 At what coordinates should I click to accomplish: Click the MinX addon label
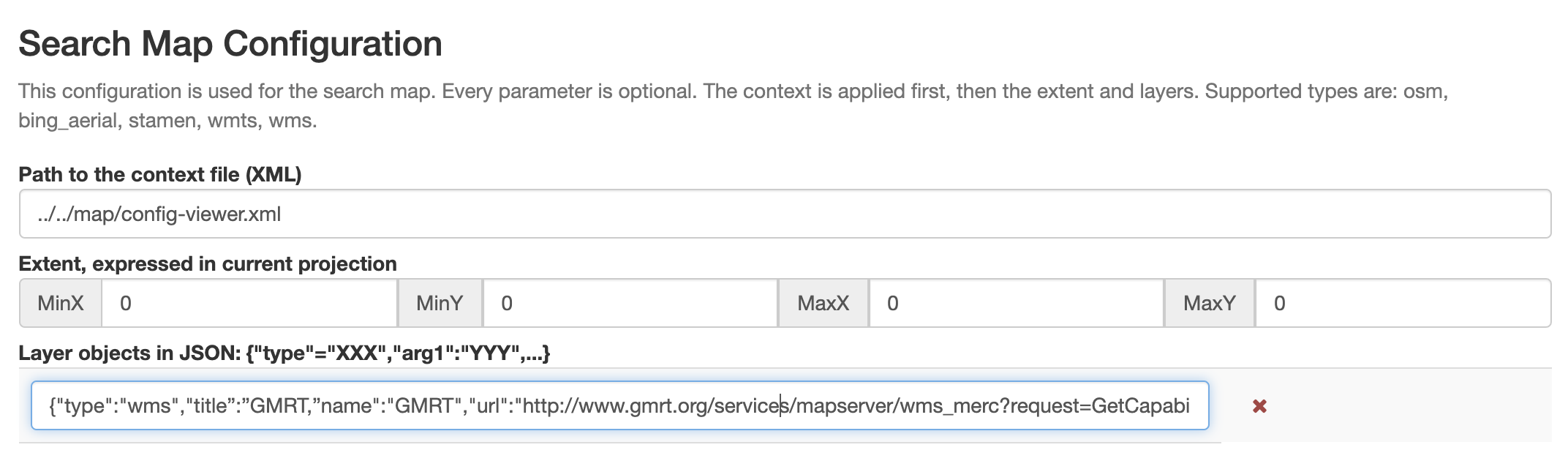(61, 303)
